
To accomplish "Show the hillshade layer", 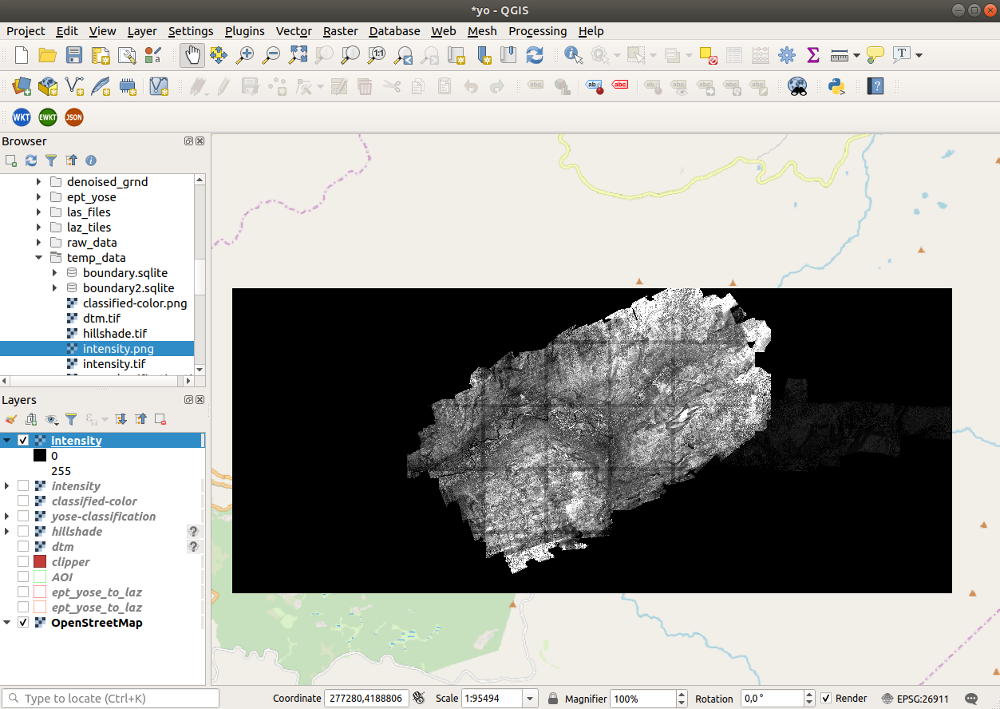I will click(22, 531).
